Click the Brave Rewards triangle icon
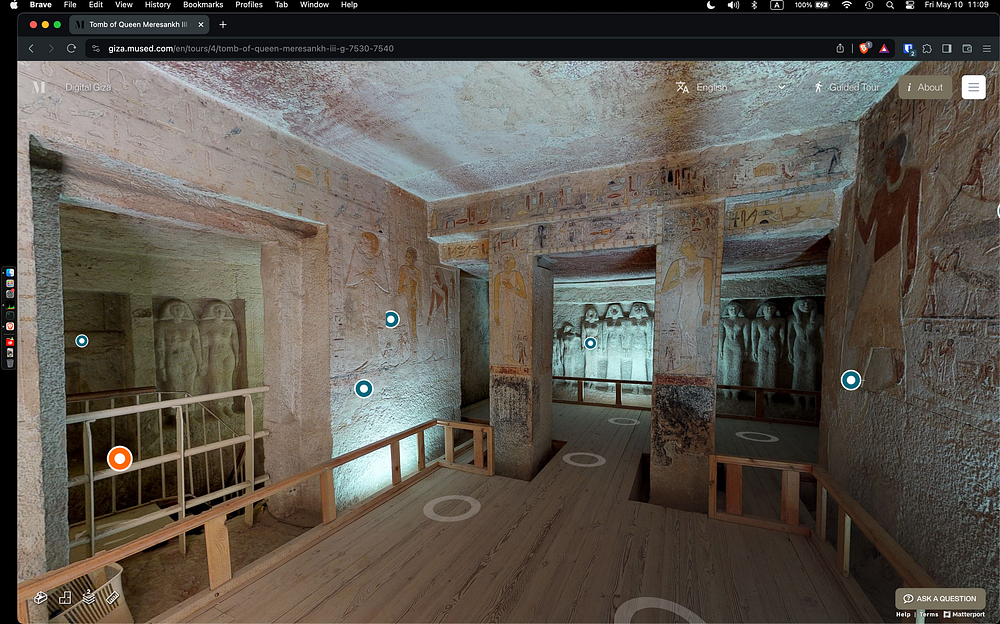The image size is (1000, 624). coord(885,48)
